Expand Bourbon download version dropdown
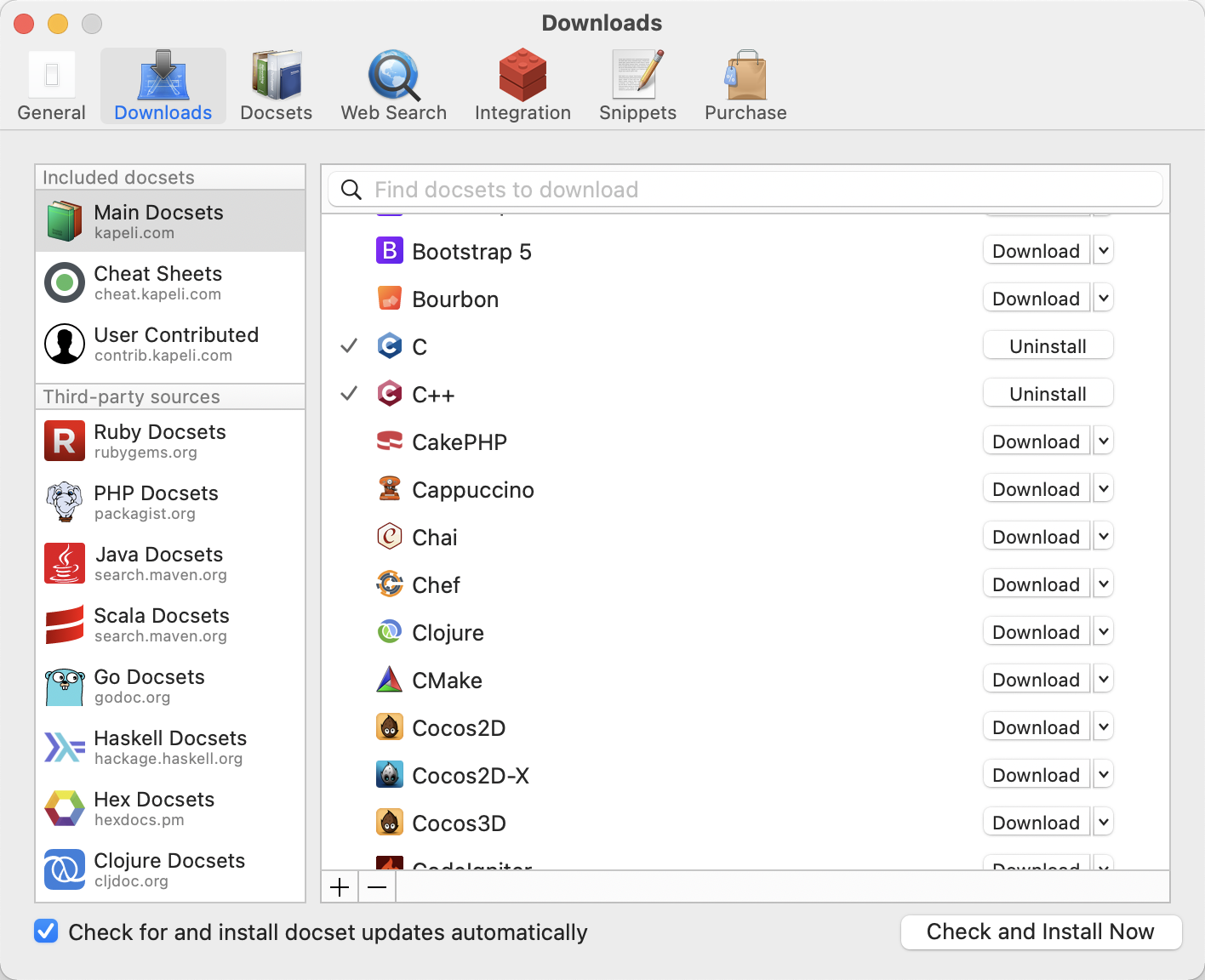This screenshot has width=1205, height=980. coord(1103,299)
